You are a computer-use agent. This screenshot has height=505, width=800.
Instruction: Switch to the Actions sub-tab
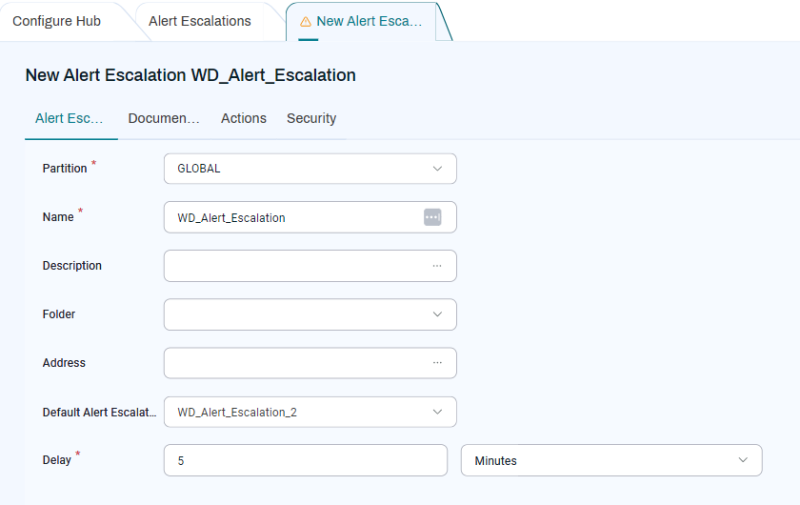pyautogui.click(x=244, y=118)
